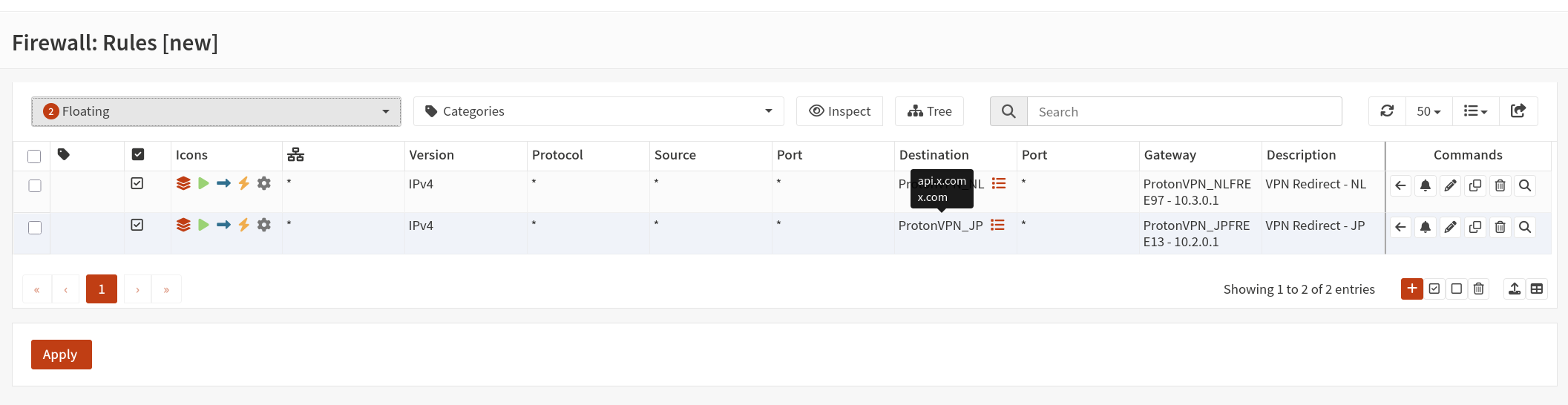Open the Floating interface dropdown
Viewport: 1568px width, 405px height.
pos(216,111)
